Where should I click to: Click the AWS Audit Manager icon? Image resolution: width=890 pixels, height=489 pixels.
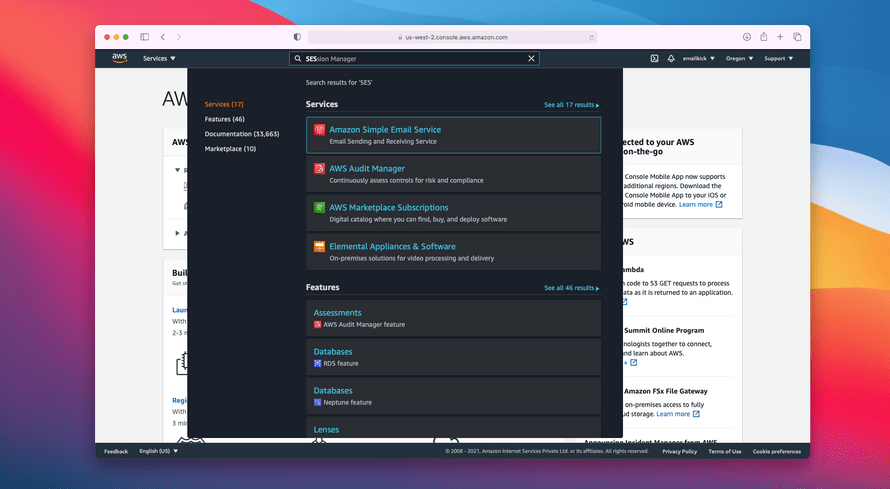319,169
